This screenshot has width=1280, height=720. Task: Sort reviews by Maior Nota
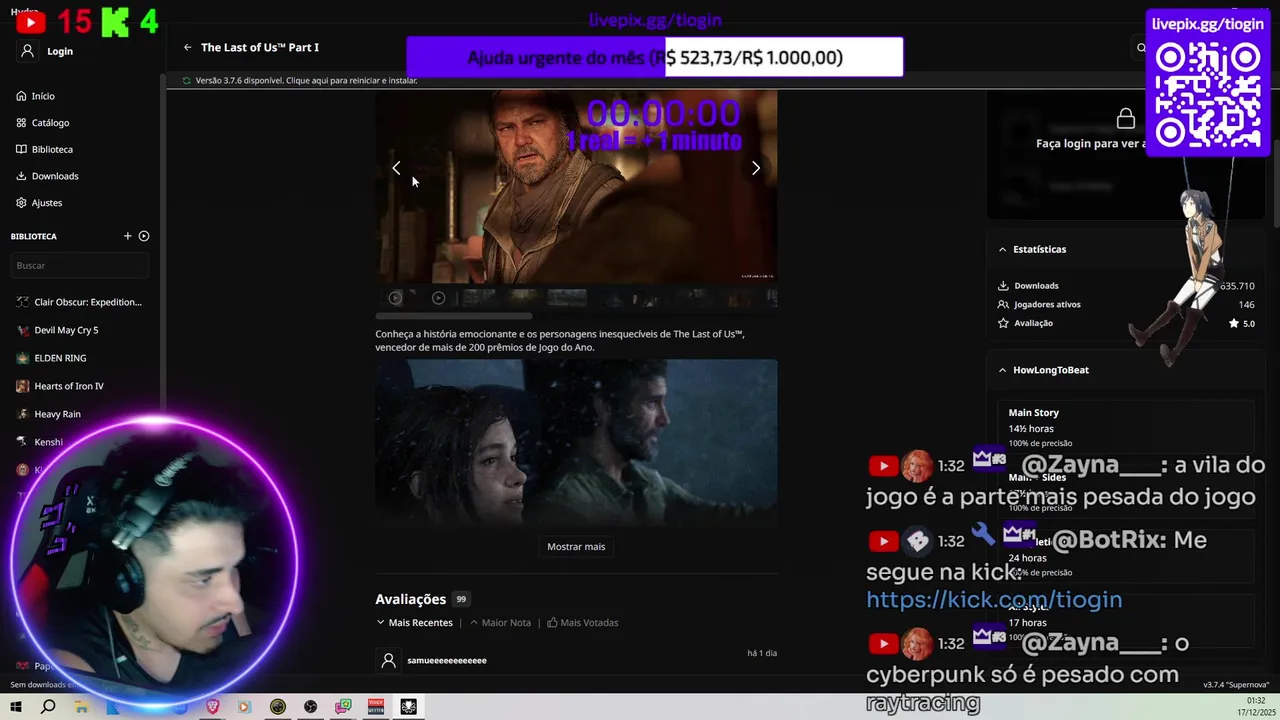pos(500,623)
